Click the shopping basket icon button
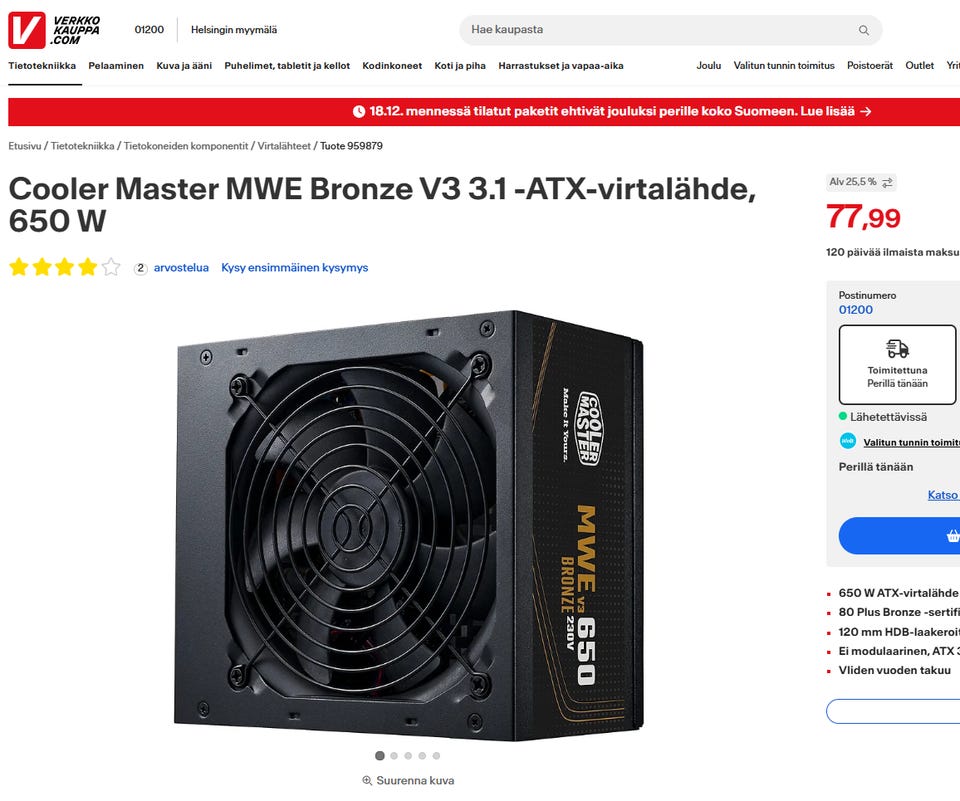 pos(953,536)
